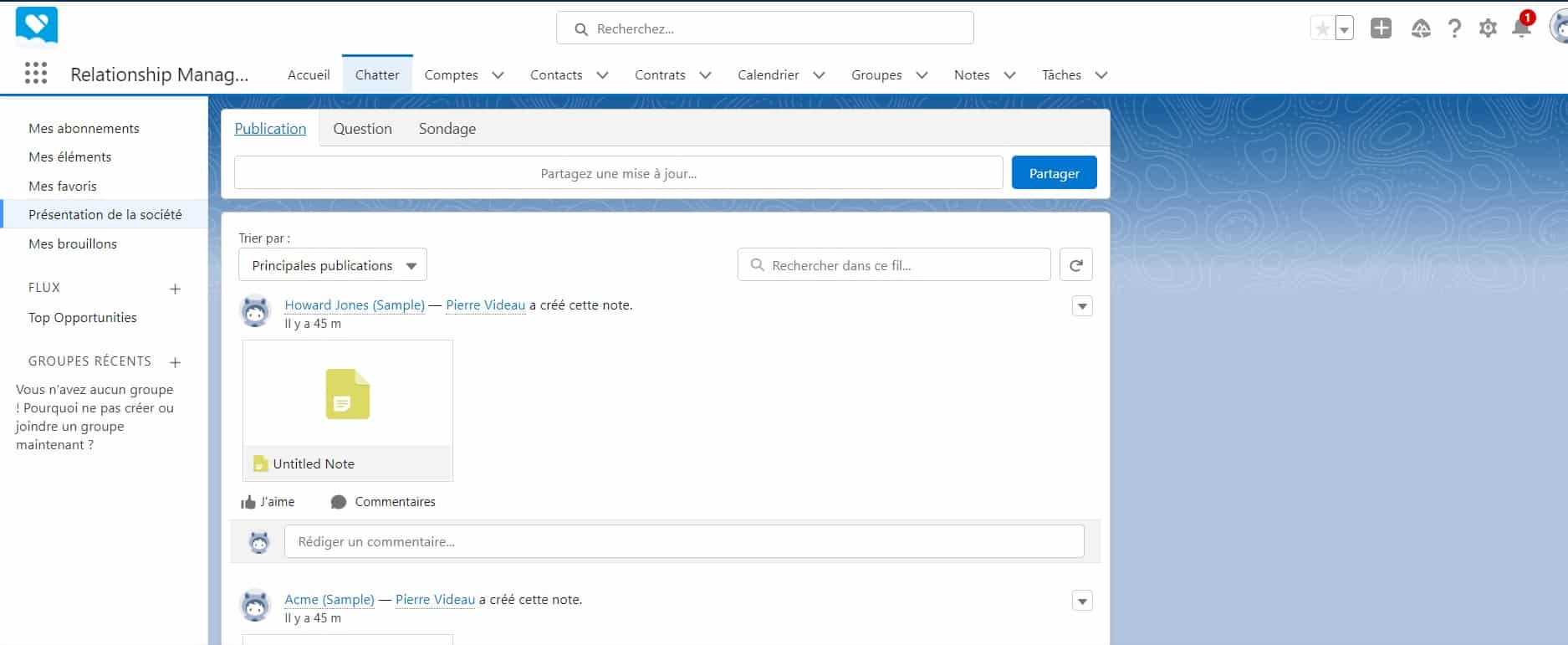The width and height of the screenshot is (1568, 645).
Task: Expand the Comptes tab chevron menu
Action: click(498, 75)
